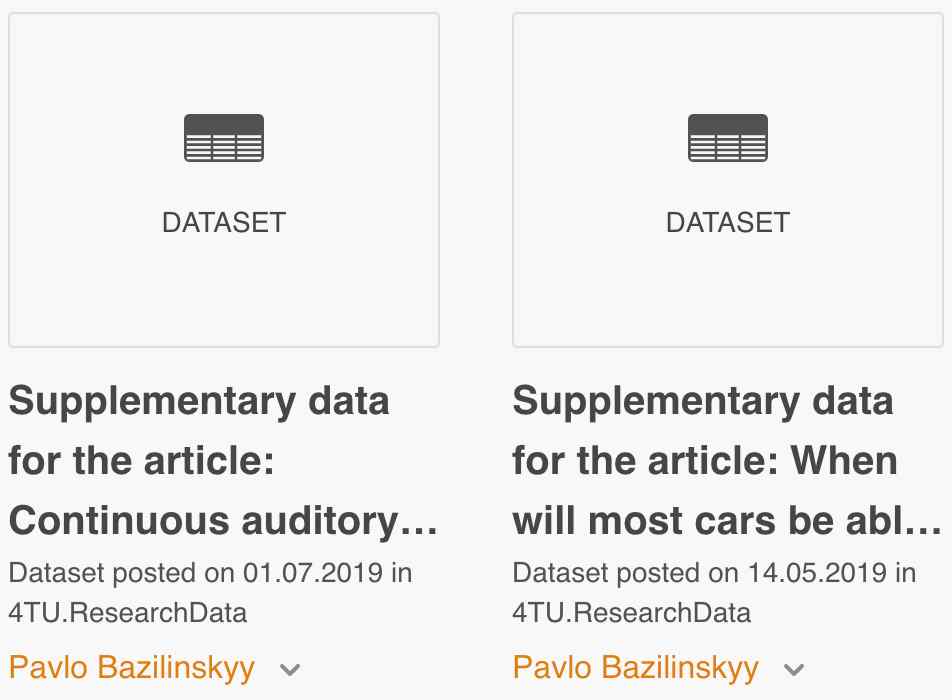
Task: Open Pavlo Bazilinskyy's profile under the left dataset
Action: click(x=132, y=668)
